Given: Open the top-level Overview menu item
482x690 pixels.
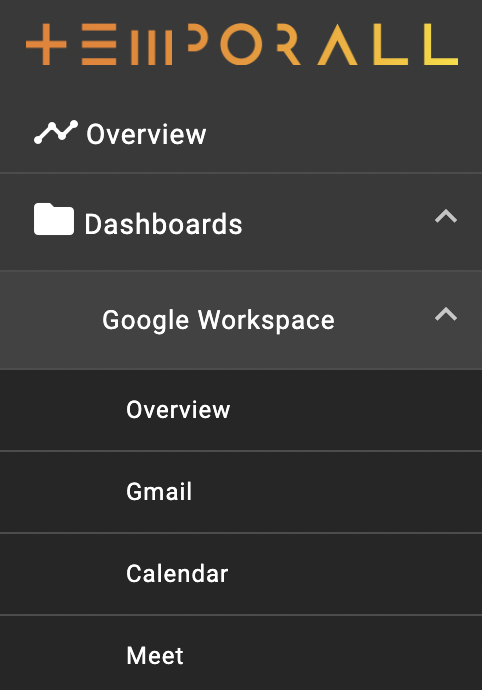Looking at the screenshot, I should pyautogui.click(x=241, y=134).
